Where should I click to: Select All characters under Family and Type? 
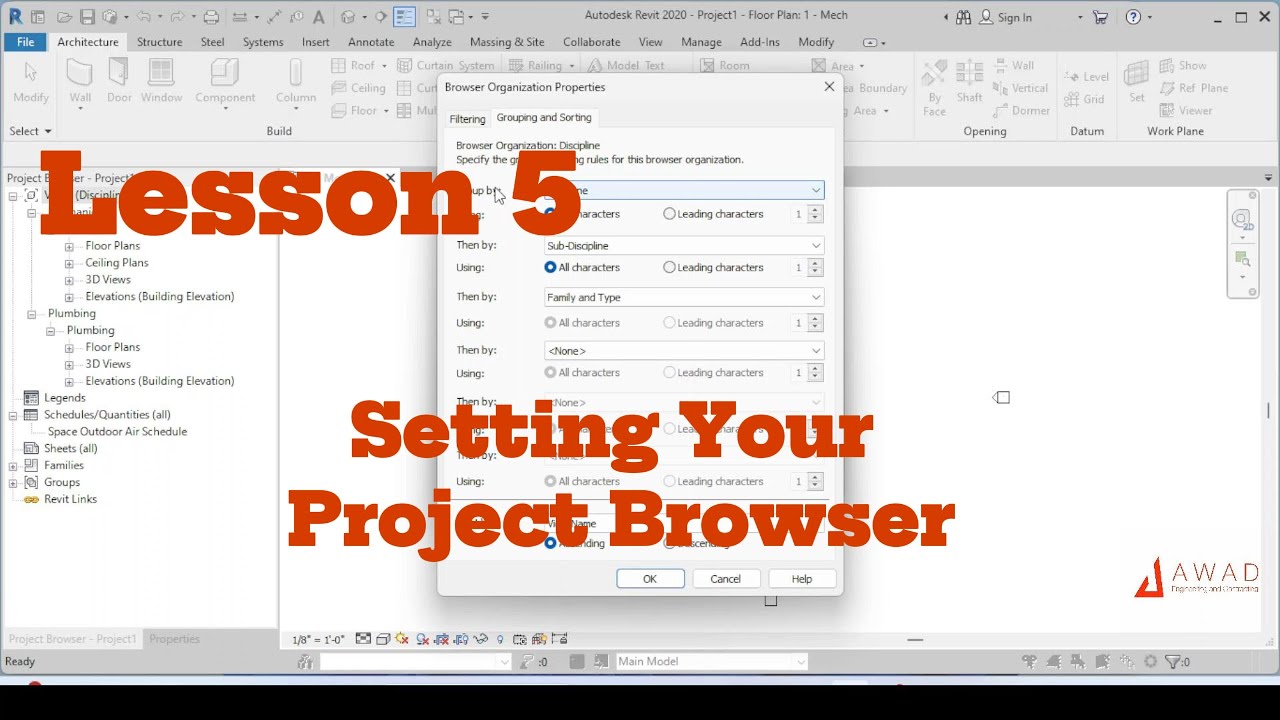point(550,323)
